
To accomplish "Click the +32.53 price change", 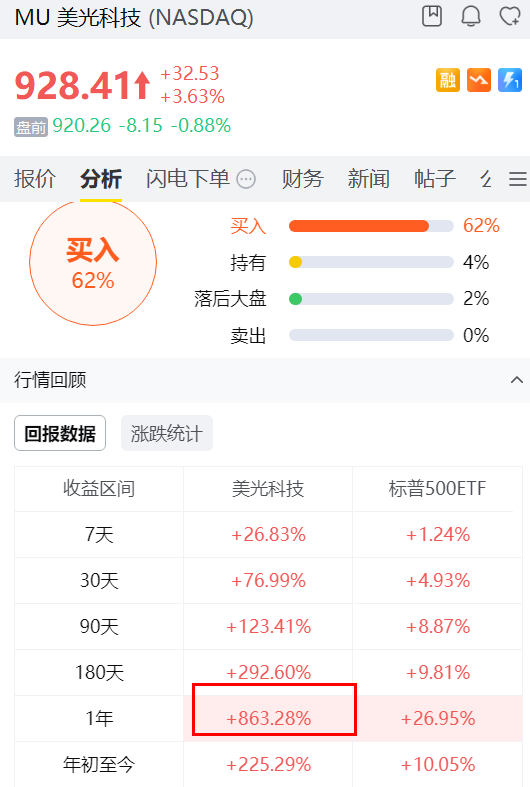I will pyautogui.click(x=190, y=74).
